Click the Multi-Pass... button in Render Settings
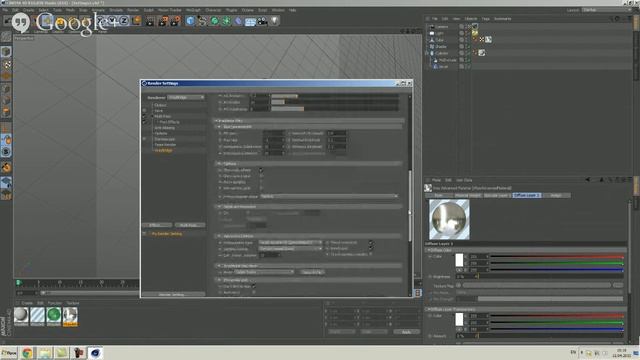The image size is (640, 360). point(190,225)
